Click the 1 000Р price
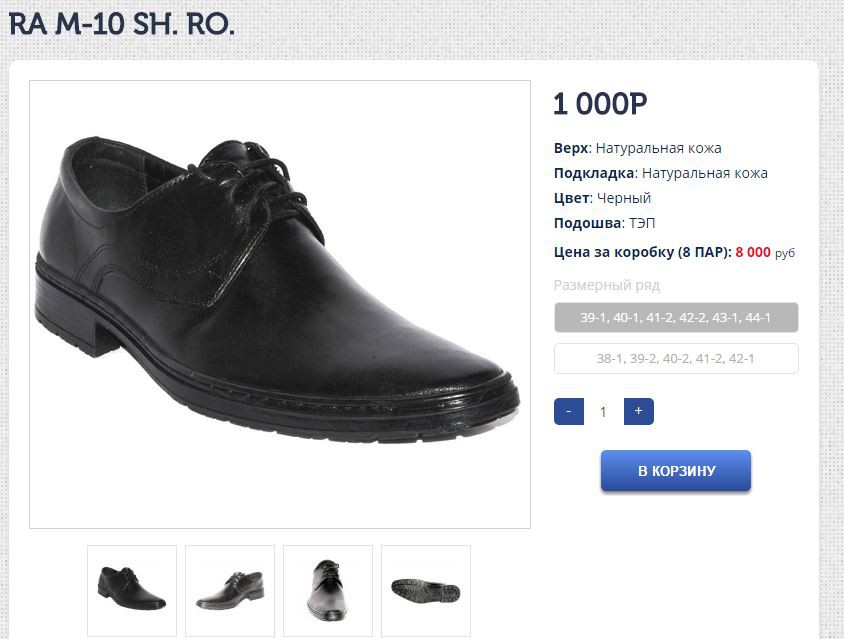 (x=600, y=104)
